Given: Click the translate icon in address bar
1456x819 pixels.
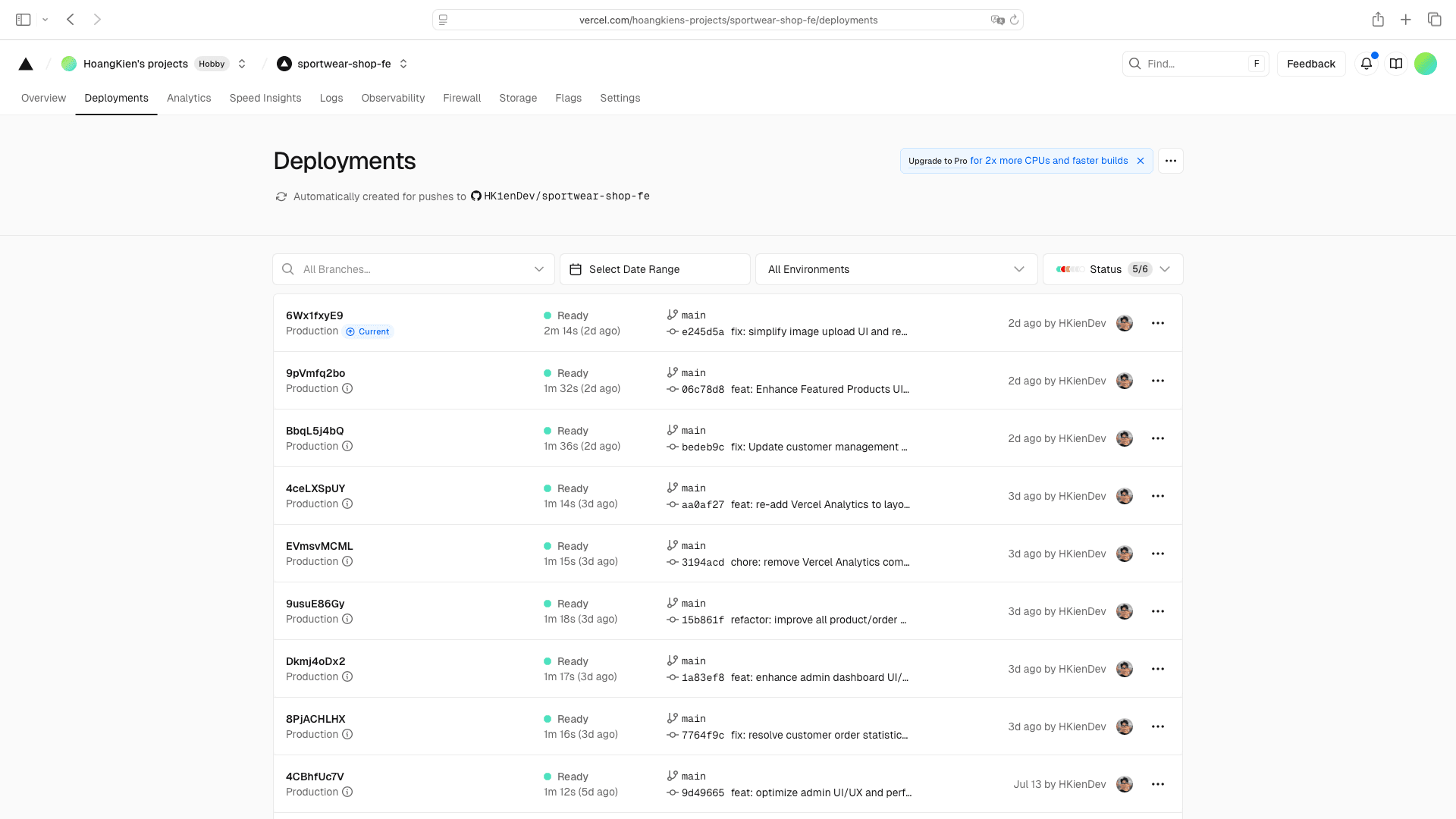Looking at the screenshot, I should pos(997,20).
